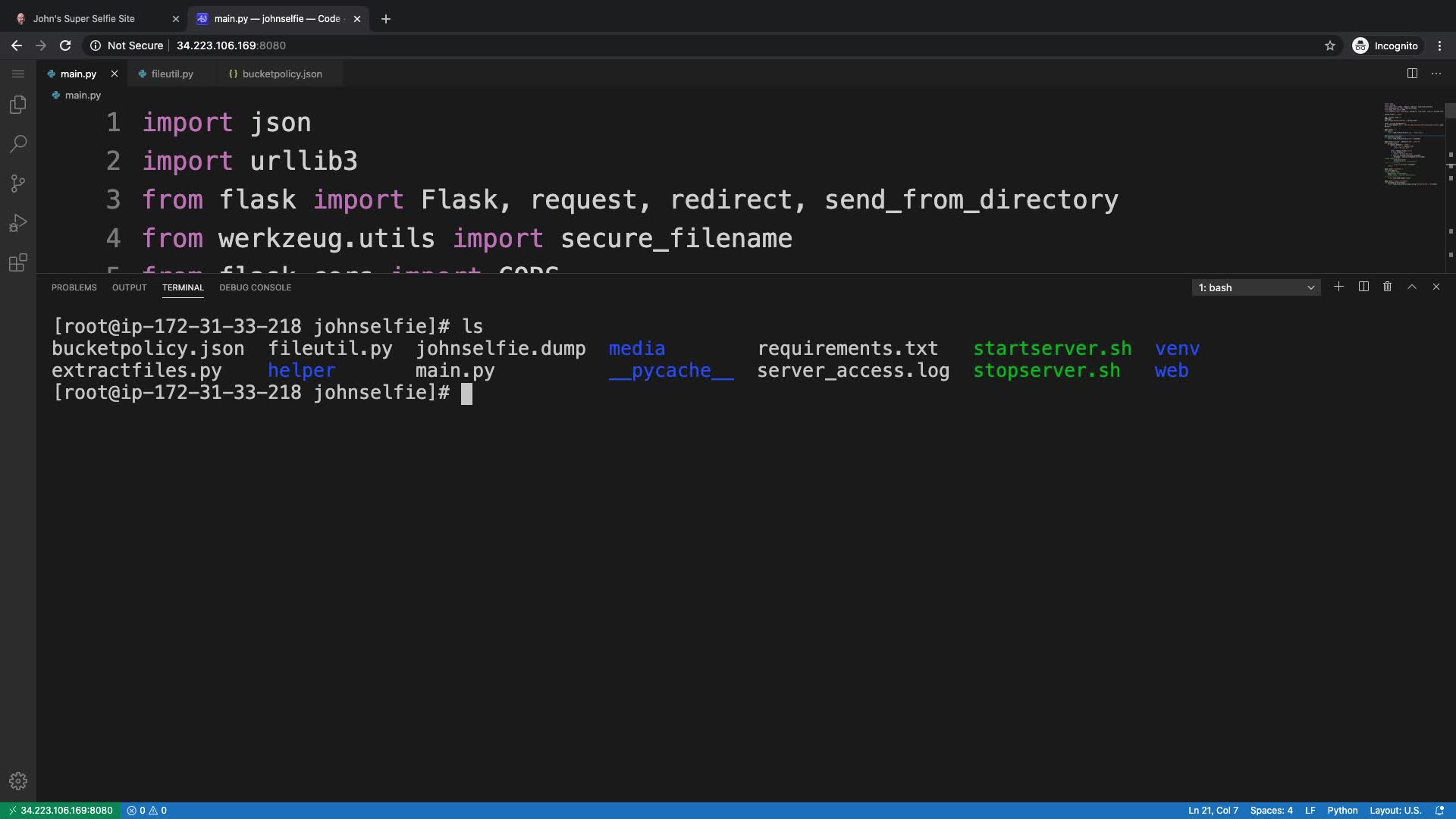Click the code minimap overview
The image size is (1456, 819).
coord(1412,144)
